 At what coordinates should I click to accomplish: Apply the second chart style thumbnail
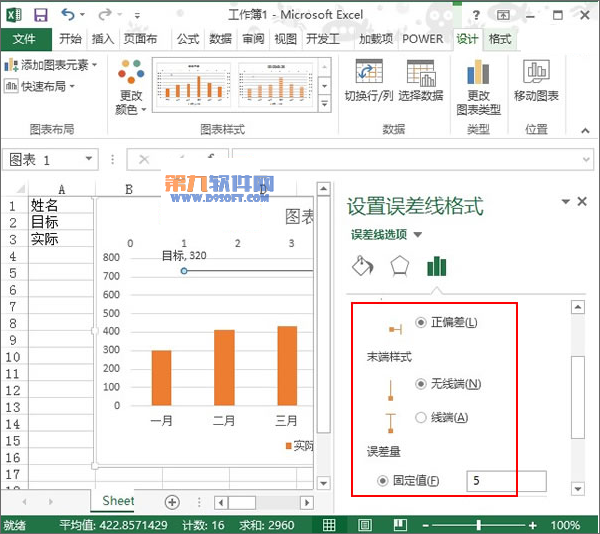276,85
